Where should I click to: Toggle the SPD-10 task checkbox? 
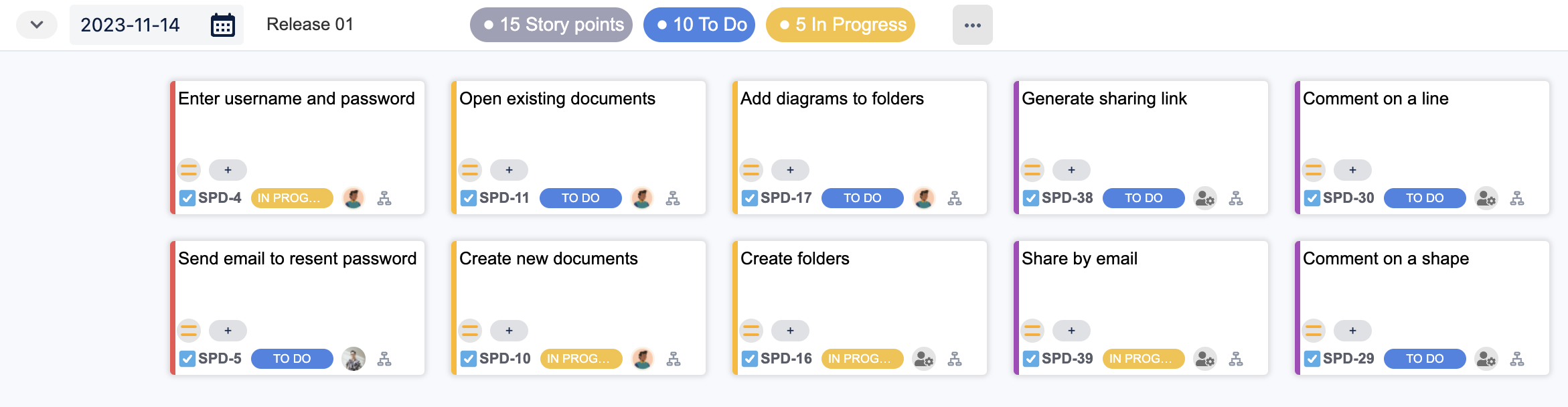(469, 359)
